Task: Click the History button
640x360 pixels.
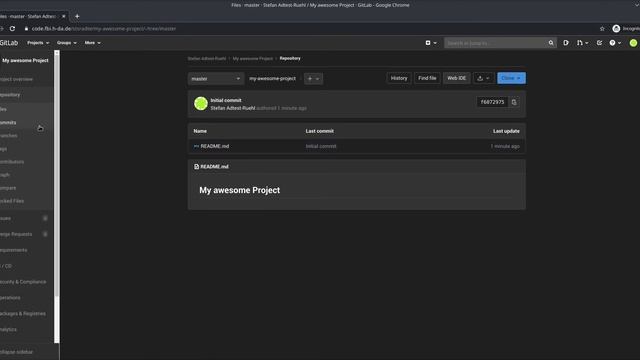Action: pos(399,78)
